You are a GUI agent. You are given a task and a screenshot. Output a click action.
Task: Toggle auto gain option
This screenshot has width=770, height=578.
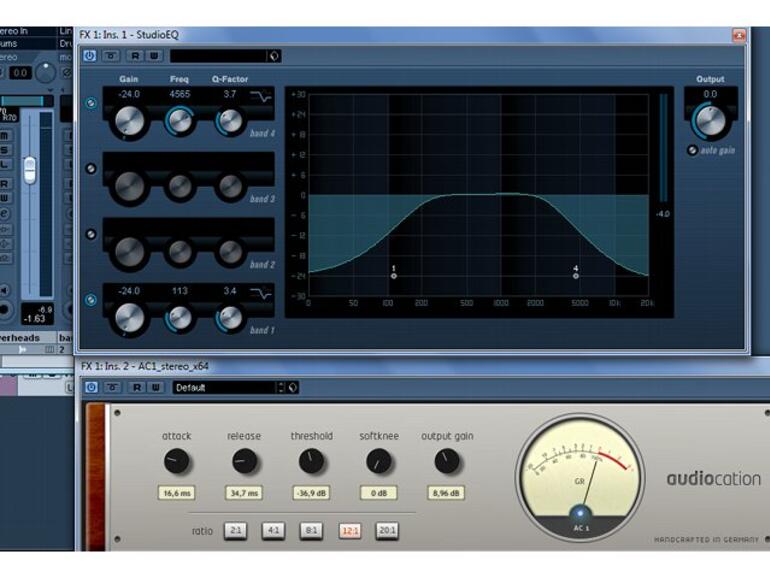click(x=692, y=150)
